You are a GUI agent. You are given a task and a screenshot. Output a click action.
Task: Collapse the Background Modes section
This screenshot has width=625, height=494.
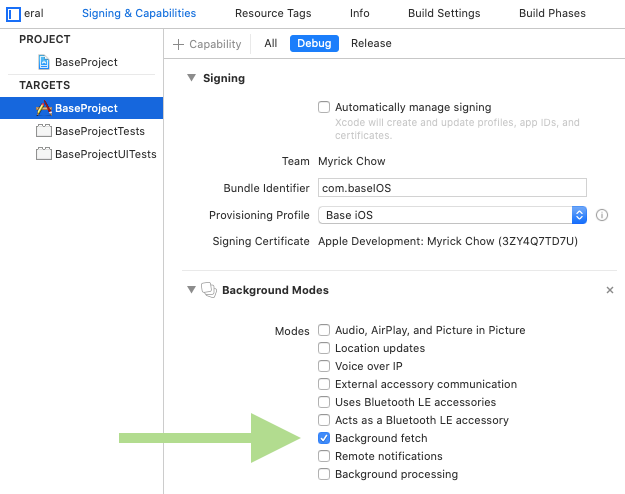[x=192, y=289]
